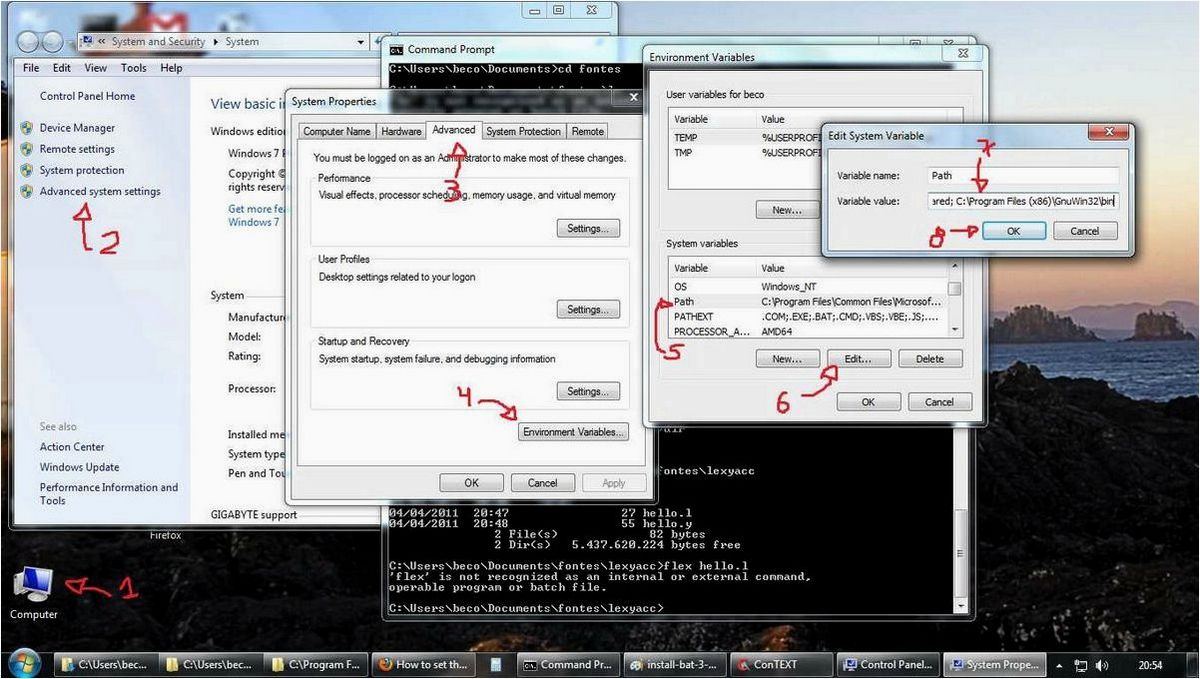Click the Environment Variables button
This screenshot has height=679, width=1200.
[x=574, y=432]
